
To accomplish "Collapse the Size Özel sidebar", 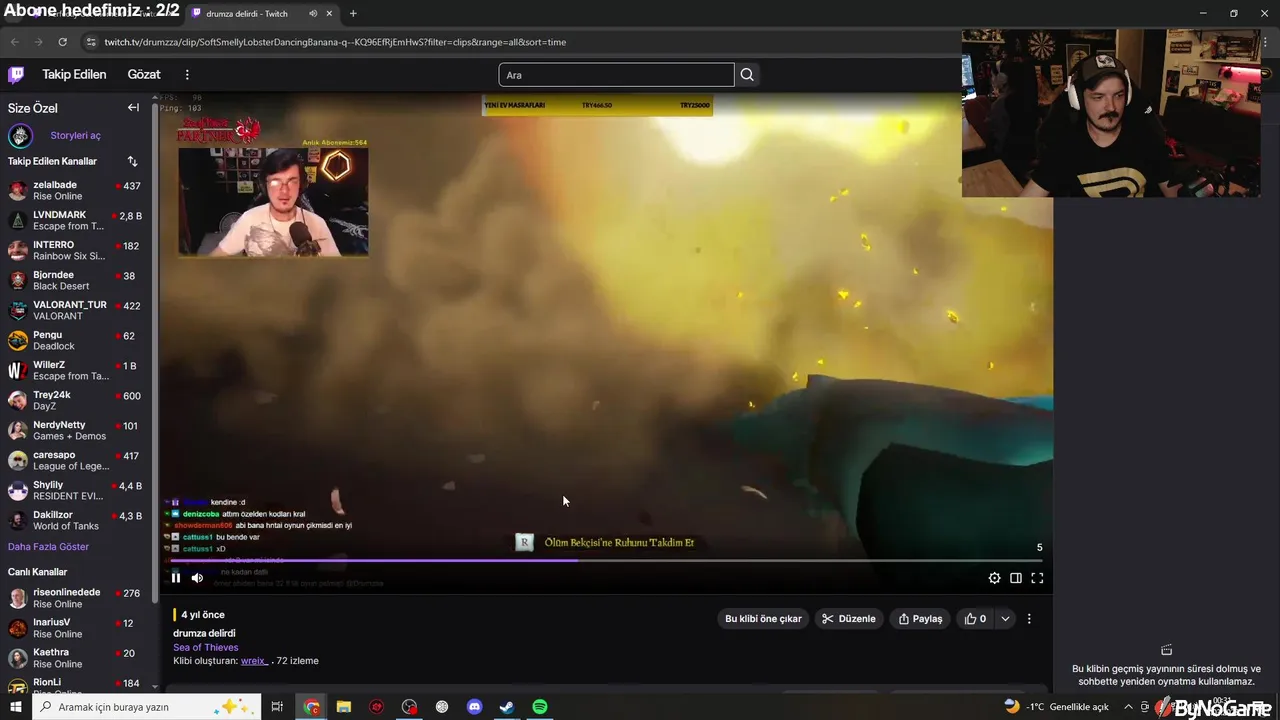I will pos(133,108).
